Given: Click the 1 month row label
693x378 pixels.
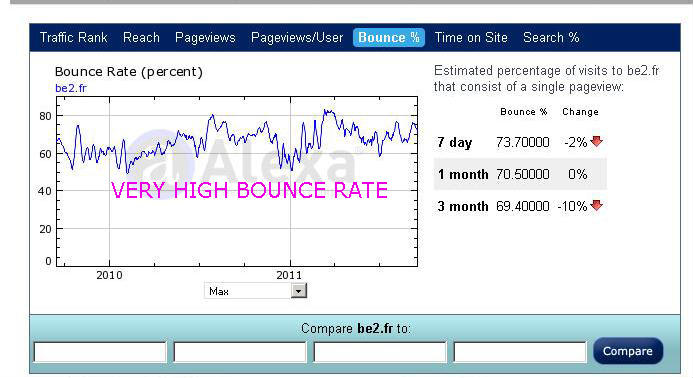Looking at the screenshot, I should point(463,174).
